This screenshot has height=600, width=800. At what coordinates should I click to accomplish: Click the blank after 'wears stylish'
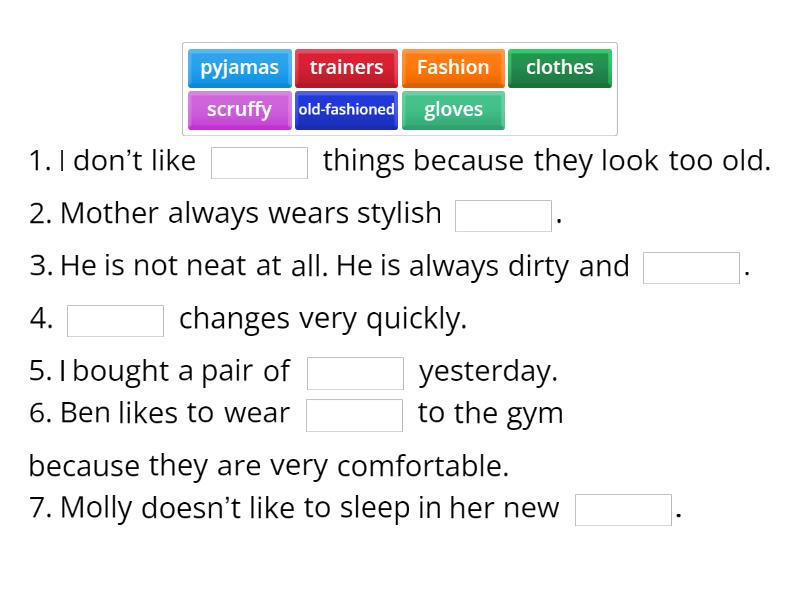click(503, 213)
